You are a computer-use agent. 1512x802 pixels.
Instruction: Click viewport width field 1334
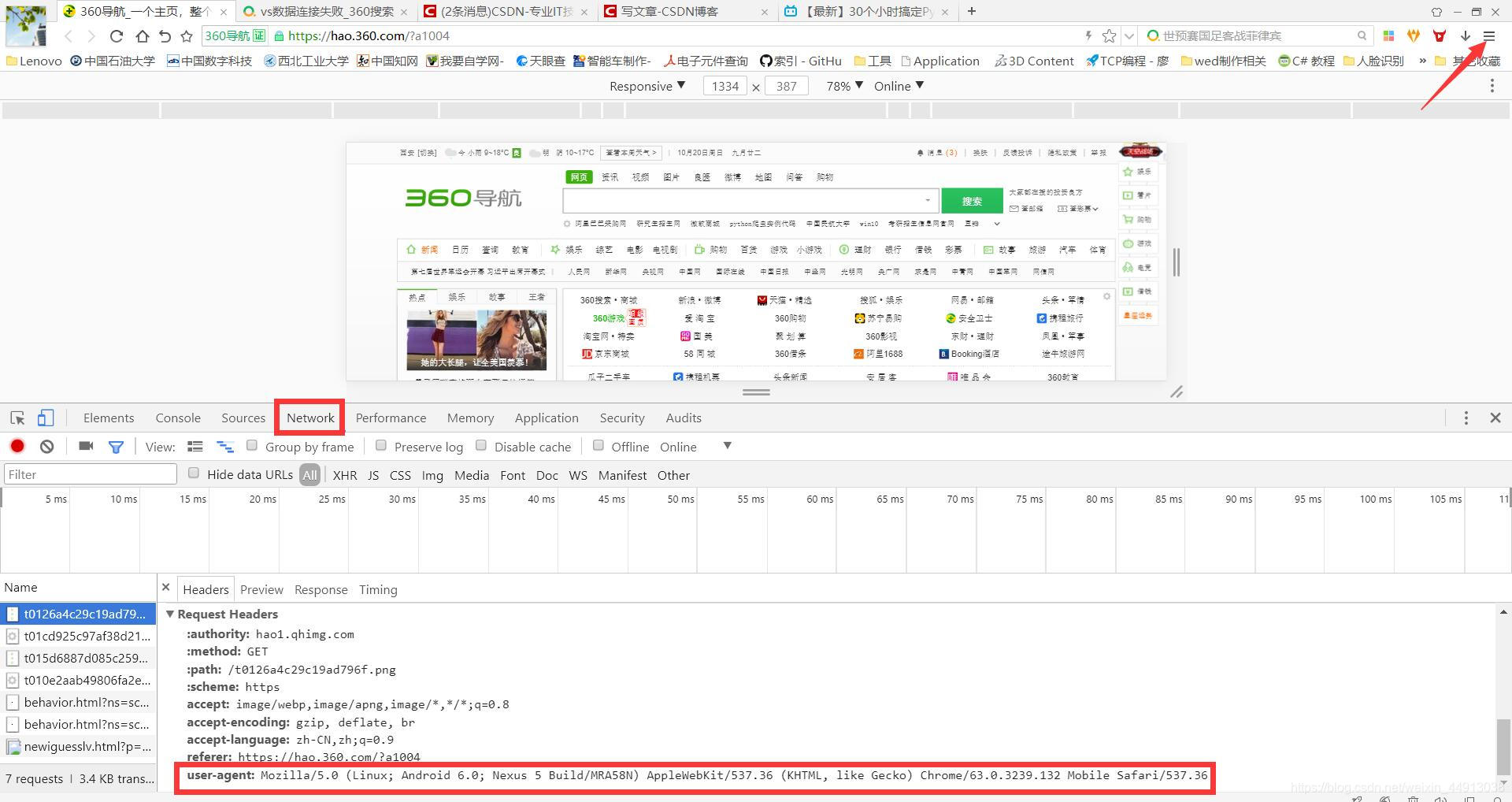[725, 86]
